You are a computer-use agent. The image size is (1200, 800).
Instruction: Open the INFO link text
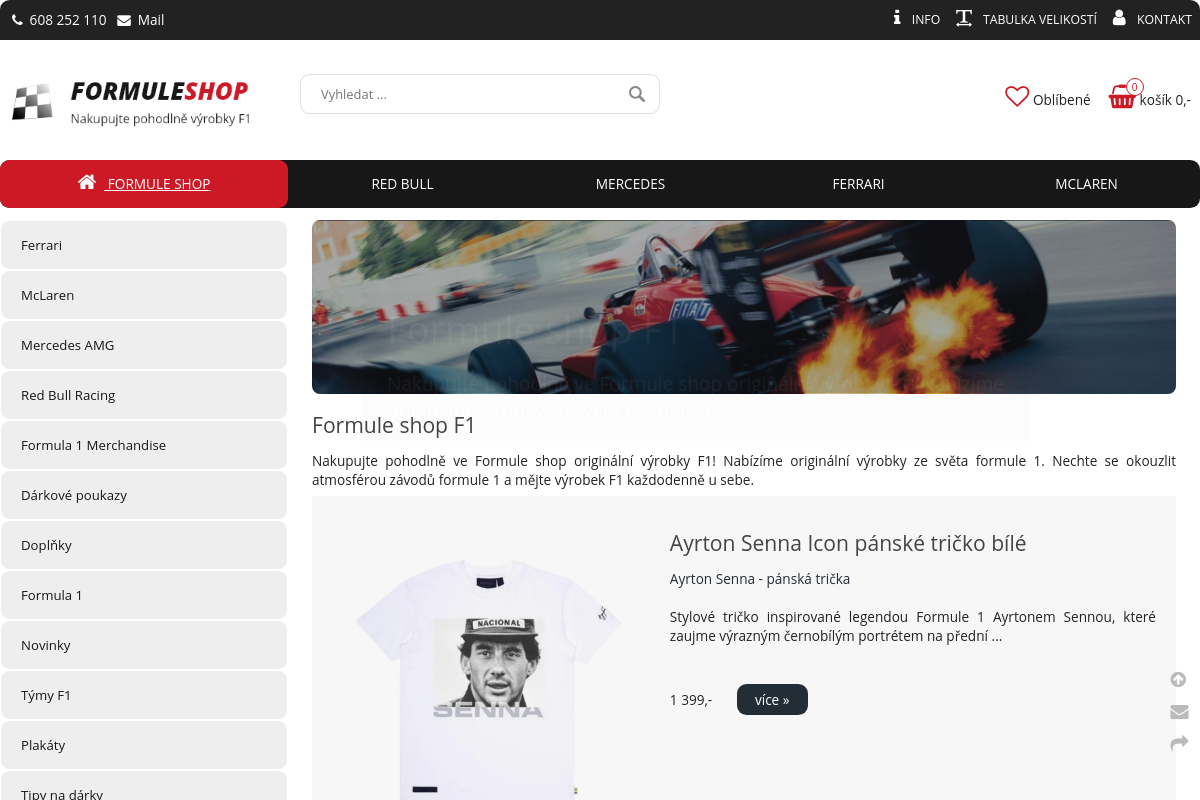pyautogui.click(x=926, y=19)
